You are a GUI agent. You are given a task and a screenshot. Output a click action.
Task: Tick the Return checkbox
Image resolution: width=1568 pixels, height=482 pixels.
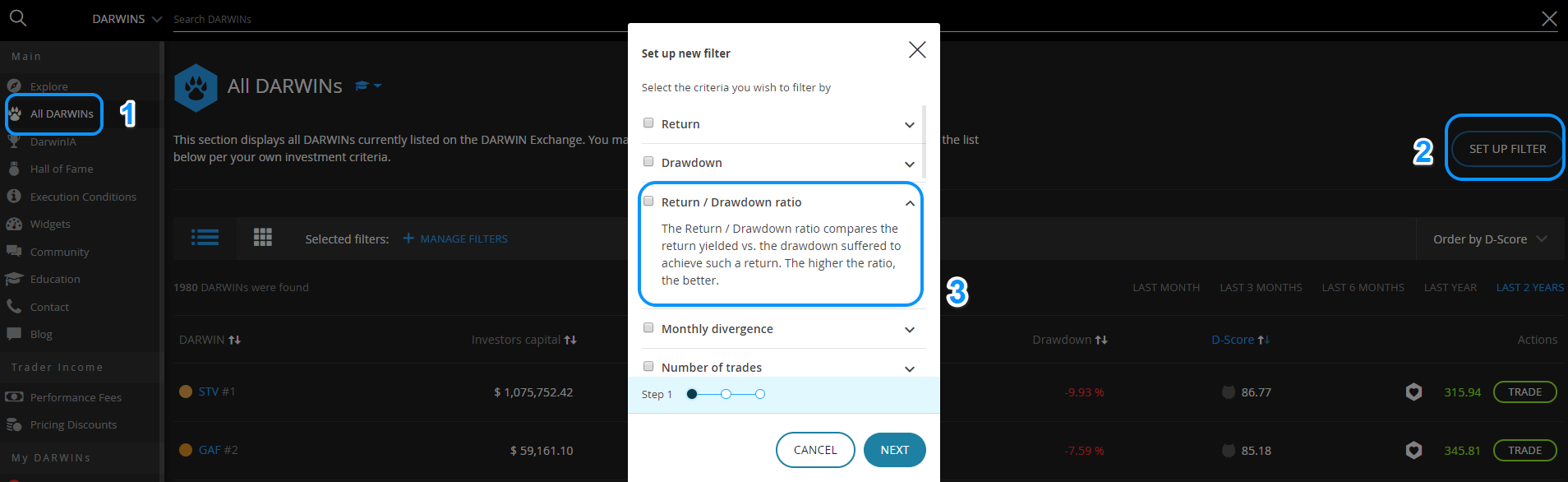(648, 123)
